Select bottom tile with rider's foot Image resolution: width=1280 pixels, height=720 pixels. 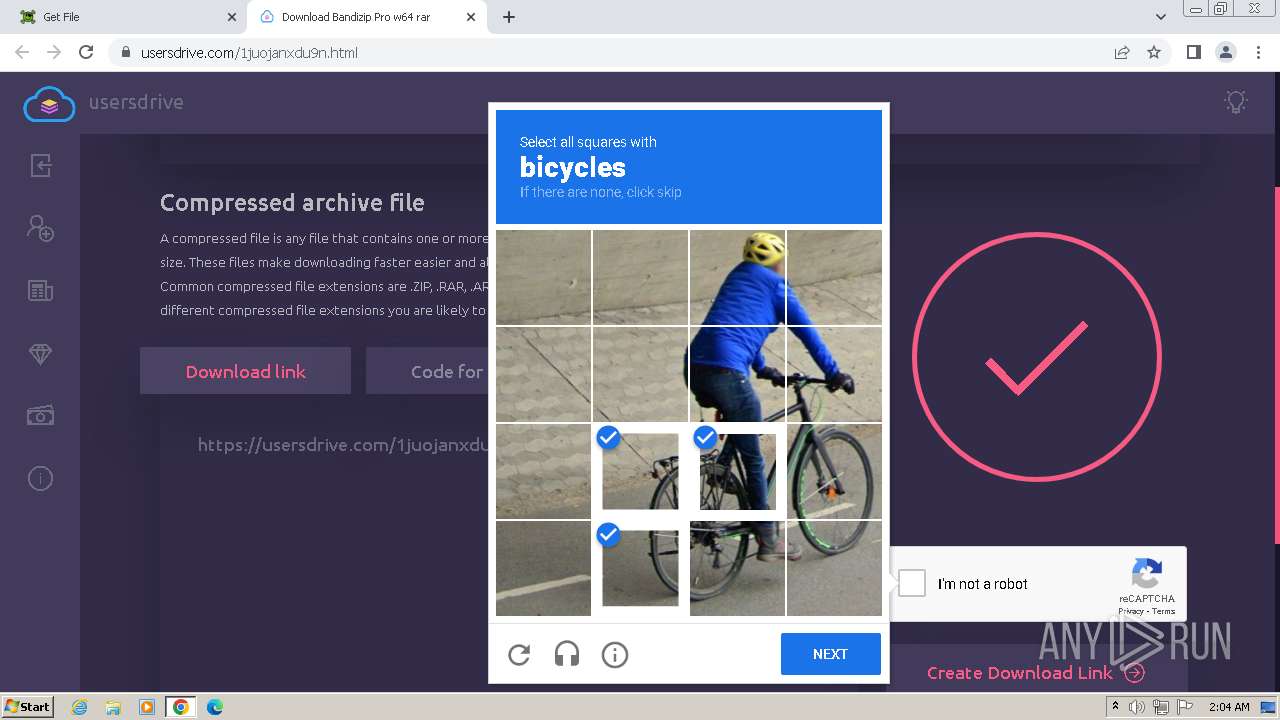(737, 568)
